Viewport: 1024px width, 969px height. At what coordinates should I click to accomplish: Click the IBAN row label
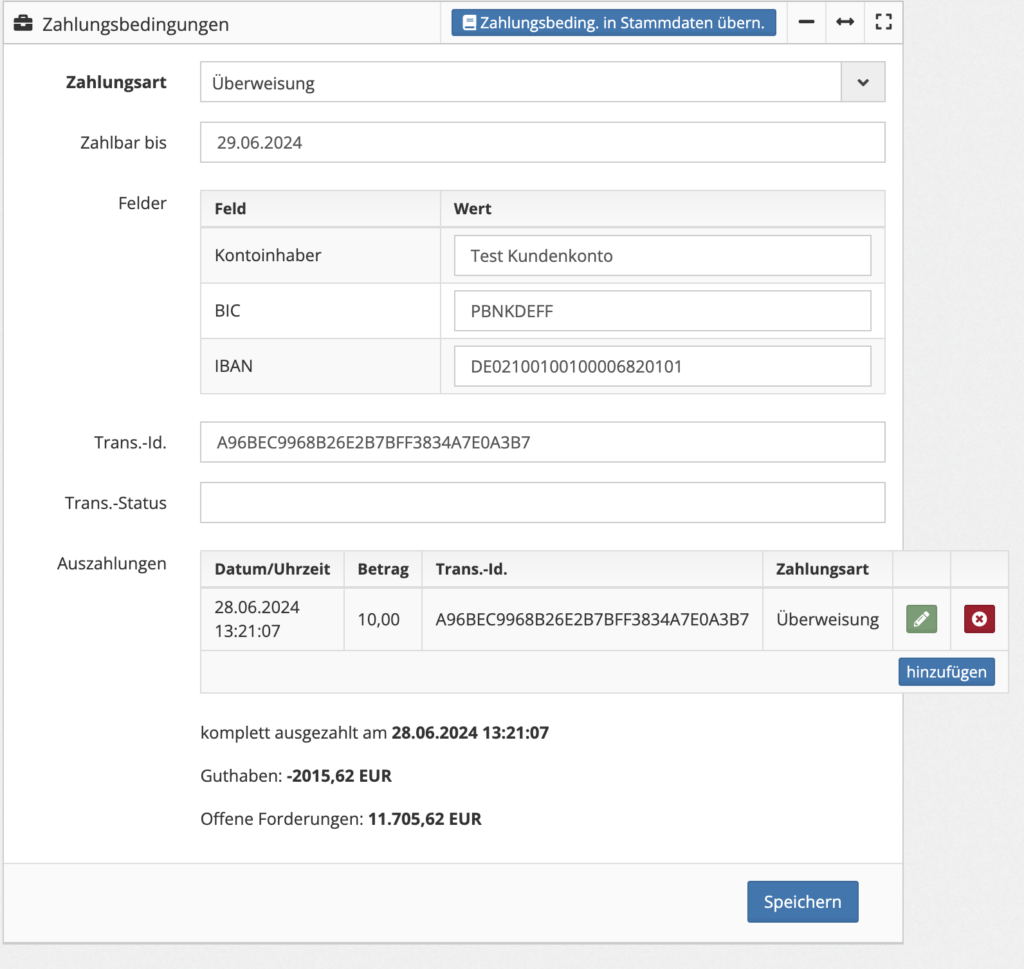[233, 366]
